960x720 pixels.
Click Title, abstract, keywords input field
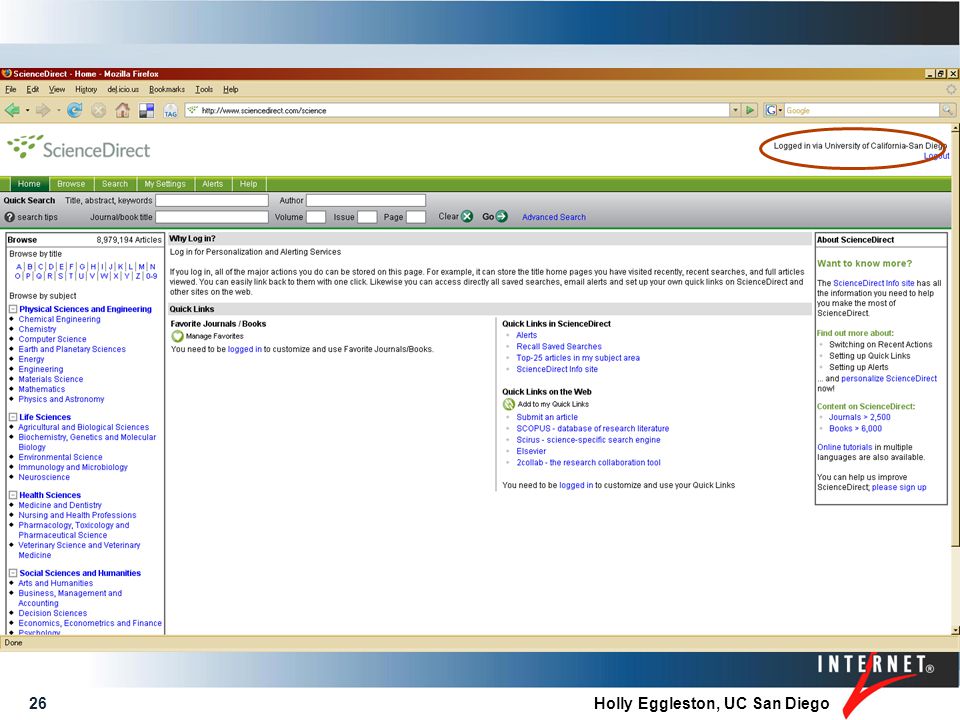coord(212,201)
